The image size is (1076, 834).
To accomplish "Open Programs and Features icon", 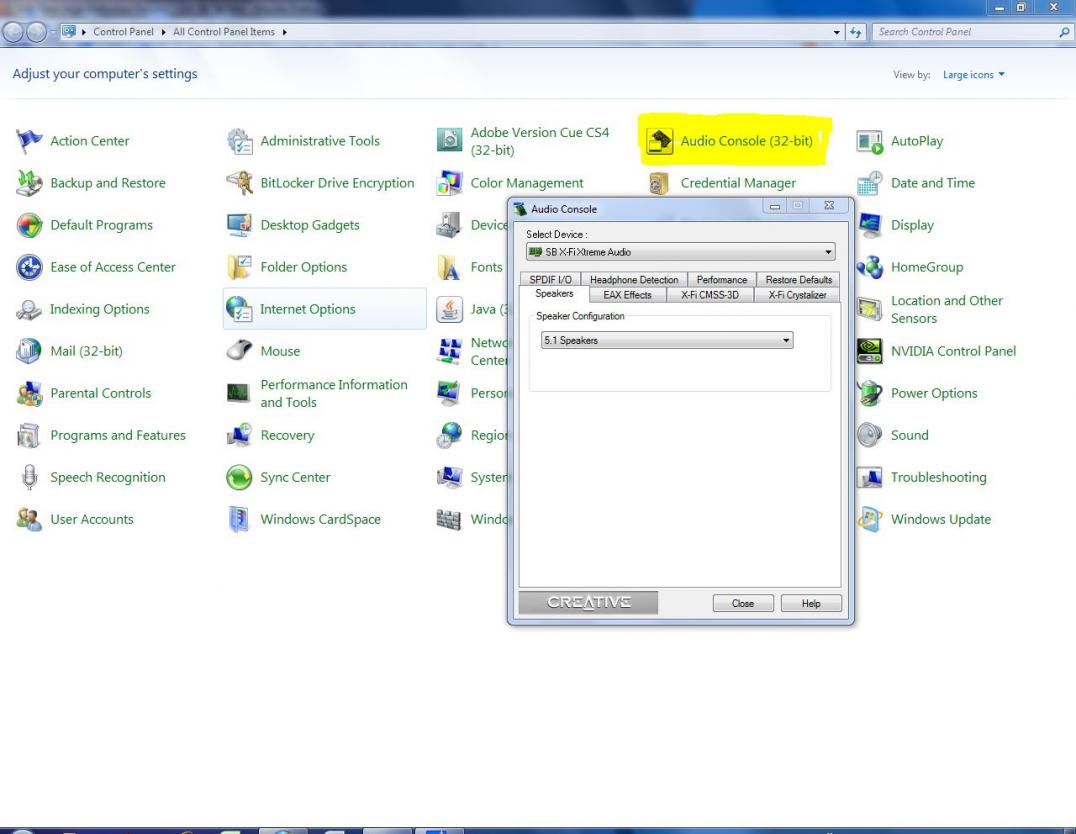I will click(x=29, y=435).
